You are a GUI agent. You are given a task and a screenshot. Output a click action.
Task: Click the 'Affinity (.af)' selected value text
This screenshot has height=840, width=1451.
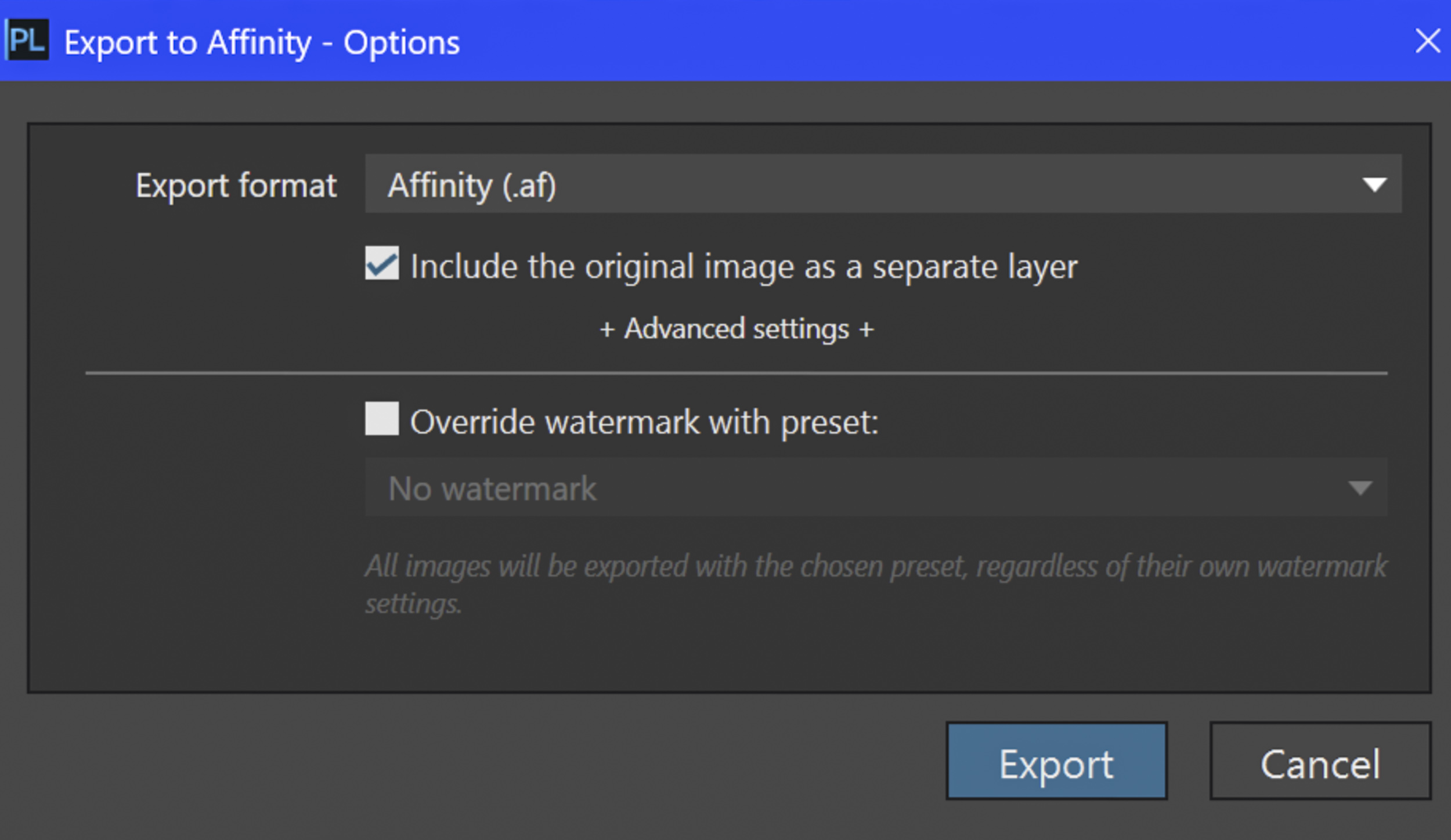[x=472, y=186]
